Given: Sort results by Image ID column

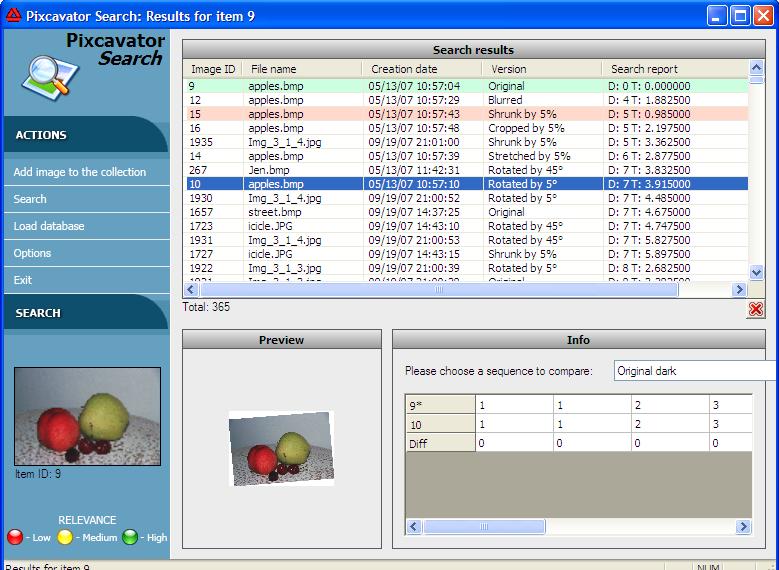Looking at the screenshot, I should [x=213, y=69].
